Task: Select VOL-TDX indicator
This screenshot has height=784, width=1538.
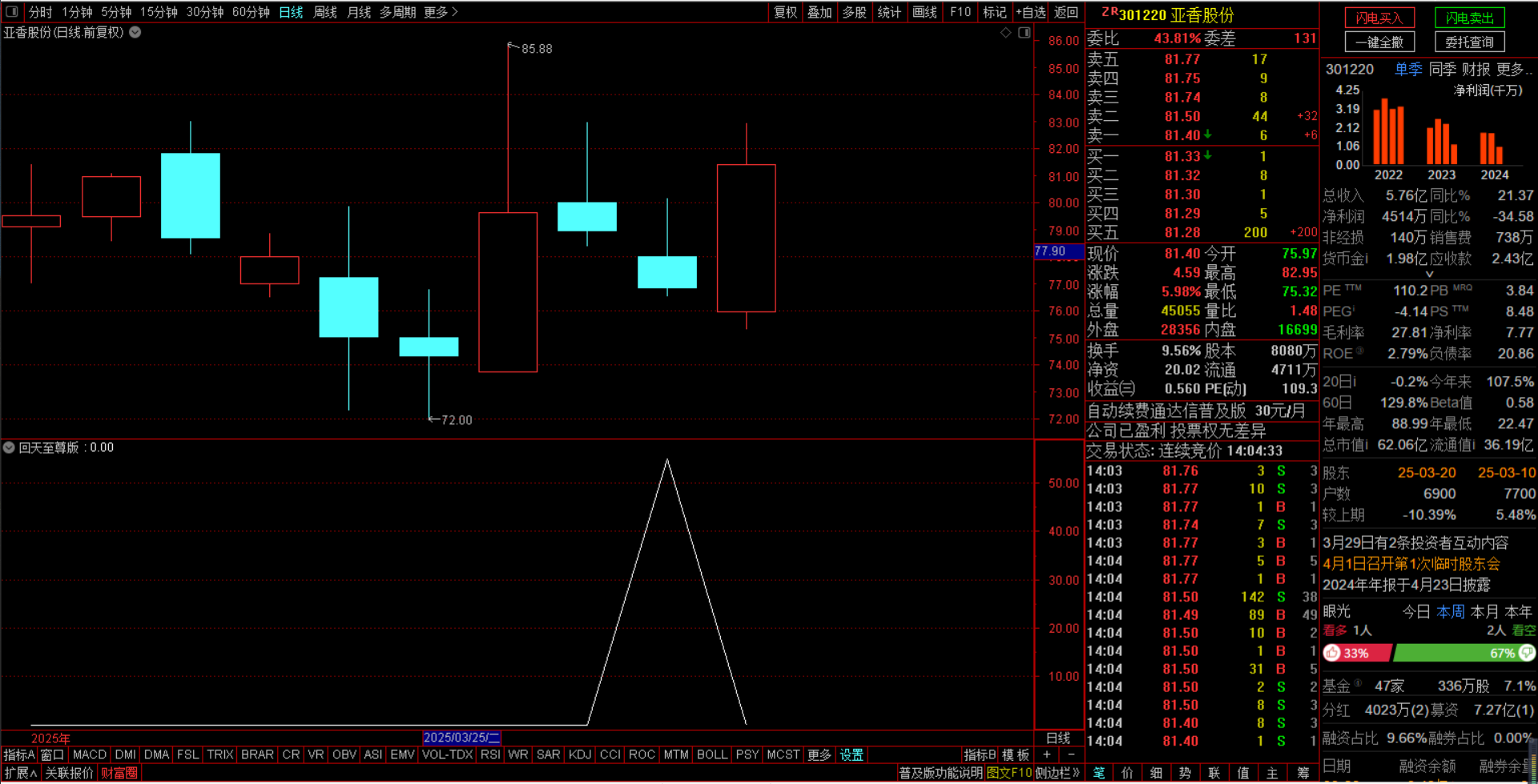Action: point(448,754)
